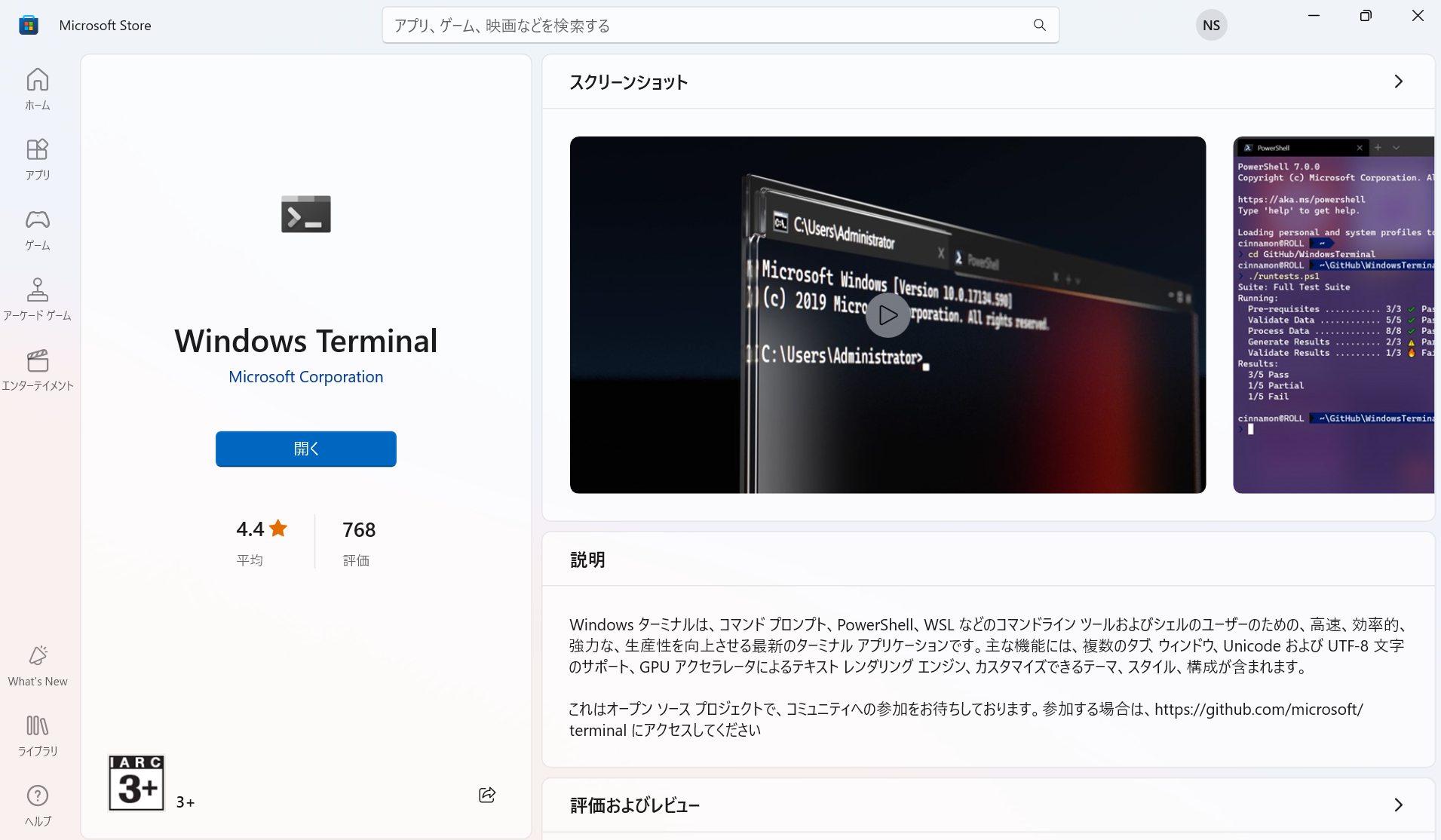Click the search magnifier icon

[1039, 25]
